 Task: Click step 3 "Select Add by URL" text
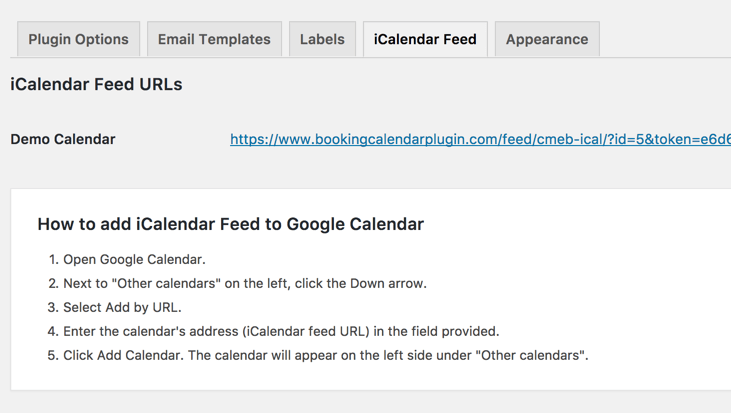122,308
